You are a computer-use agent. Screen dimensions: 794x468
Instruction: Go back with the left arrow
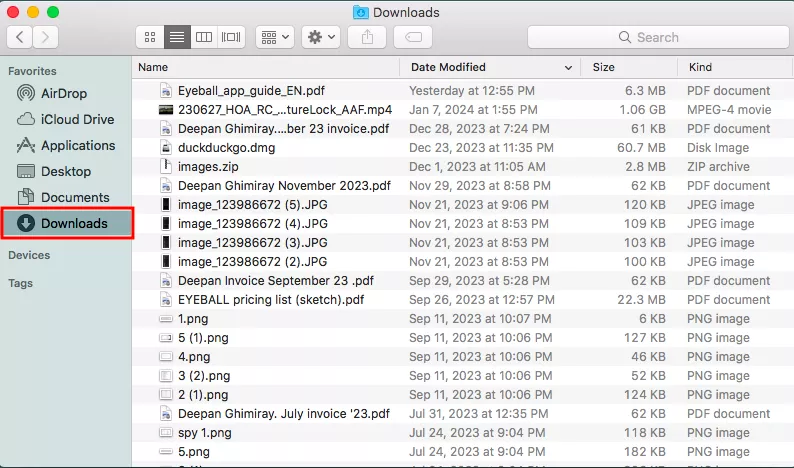click(20, 37)
